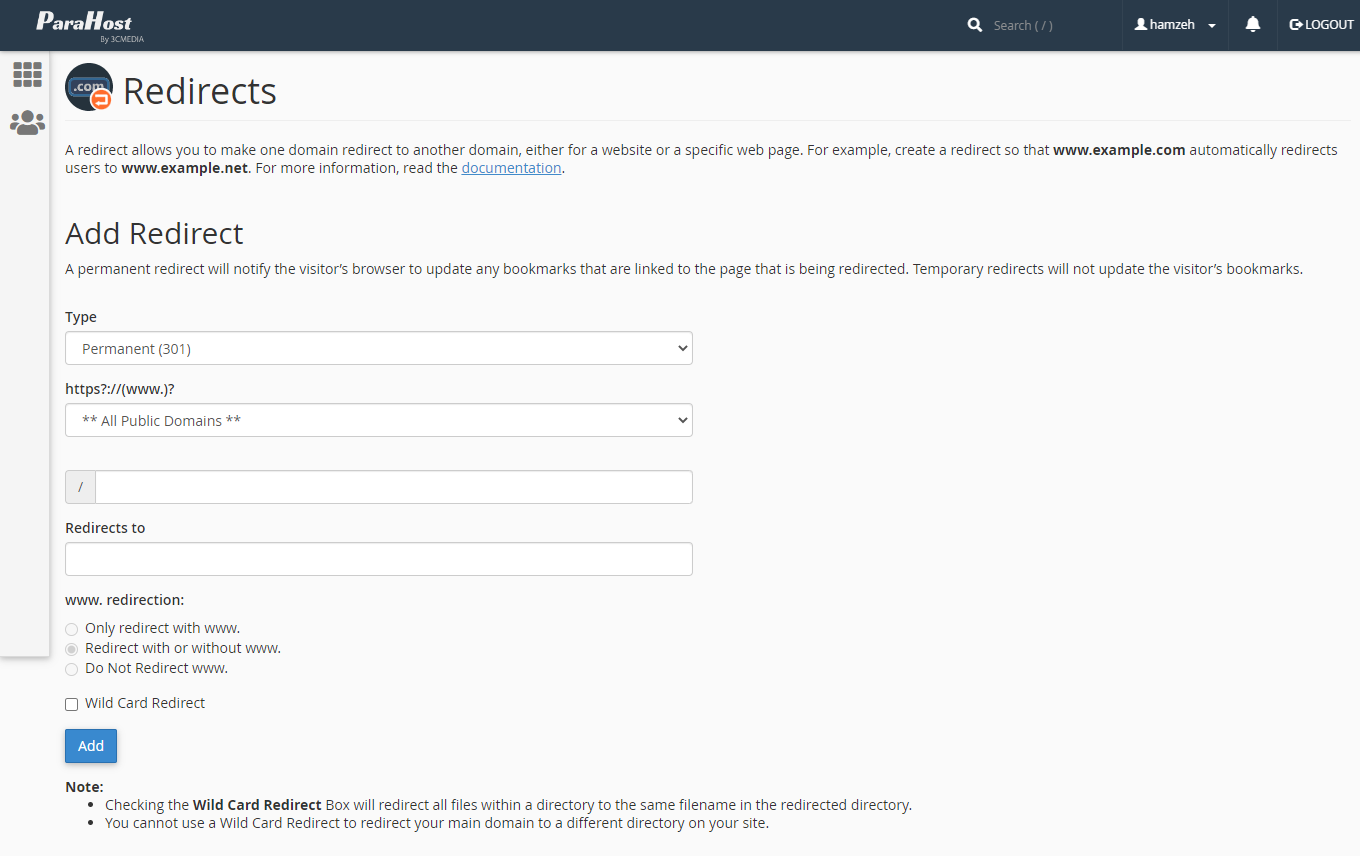Click the Redirects .com page icon
The height and width of the screenshot is (856, 1360).
89,88
